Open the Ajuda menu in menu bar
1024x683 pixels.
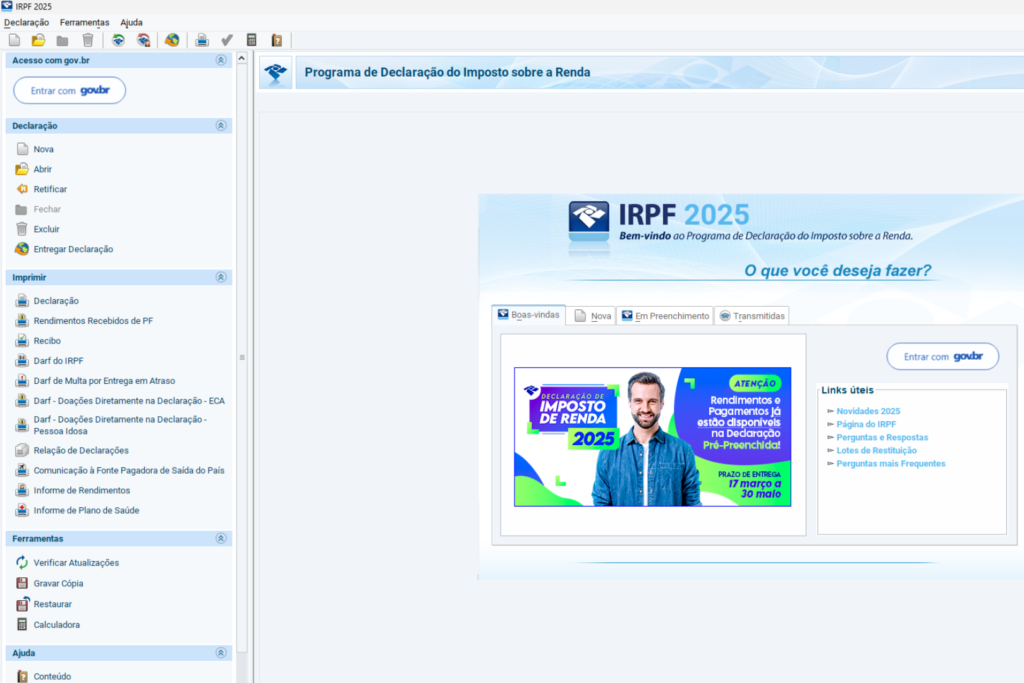coord(131,22)
